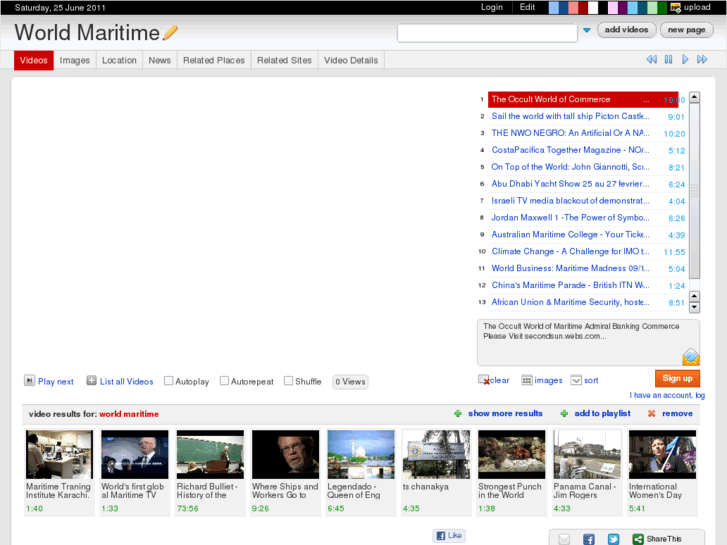Skip to the next video with fast-forward icon
The height and width of the screenshot is (545, 727).
tap(702, 60)
